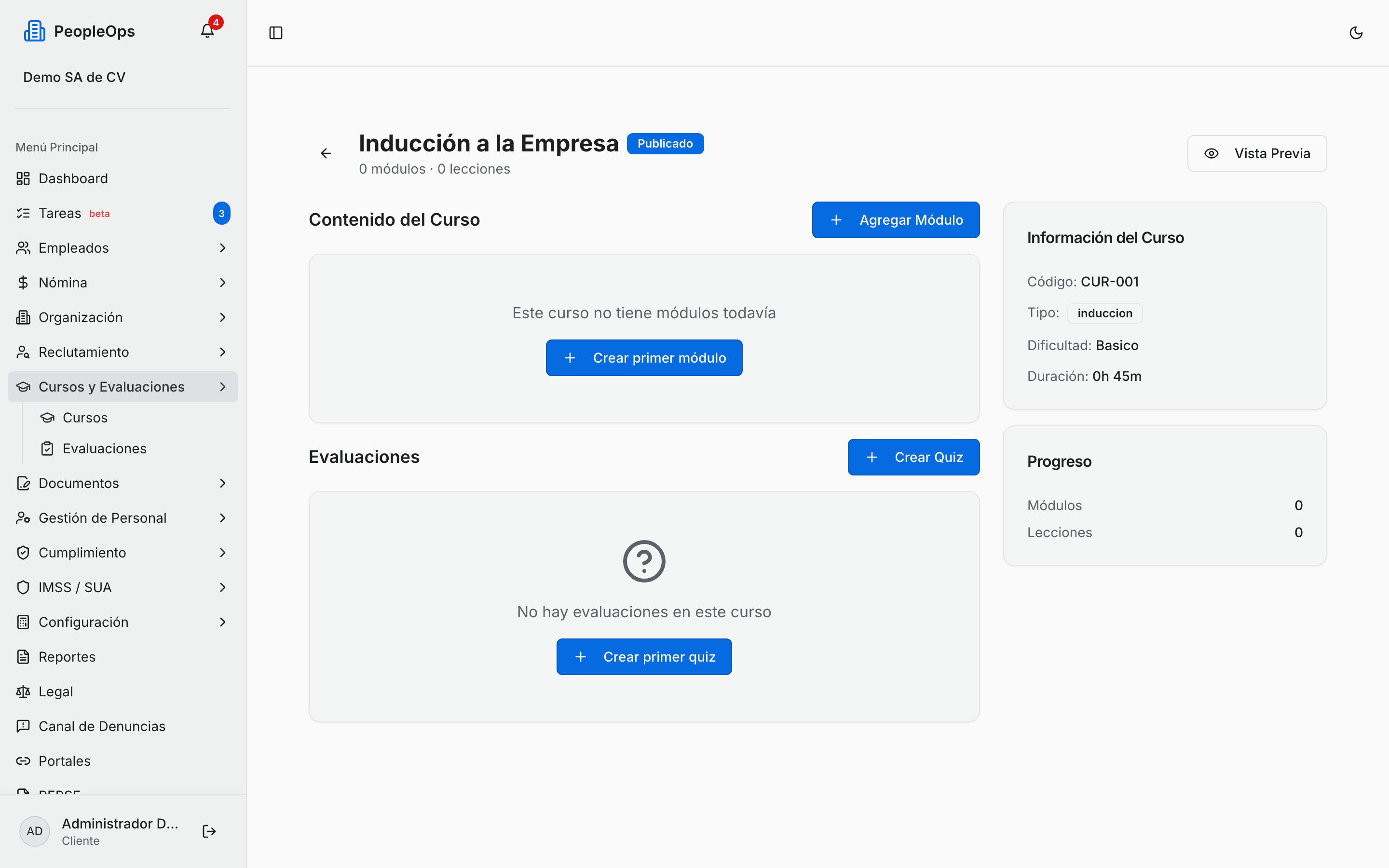Open IMSS / SUA menu item
Image resolution: width=1389 pixels, height=868 pixels.
tap(123, 587)
